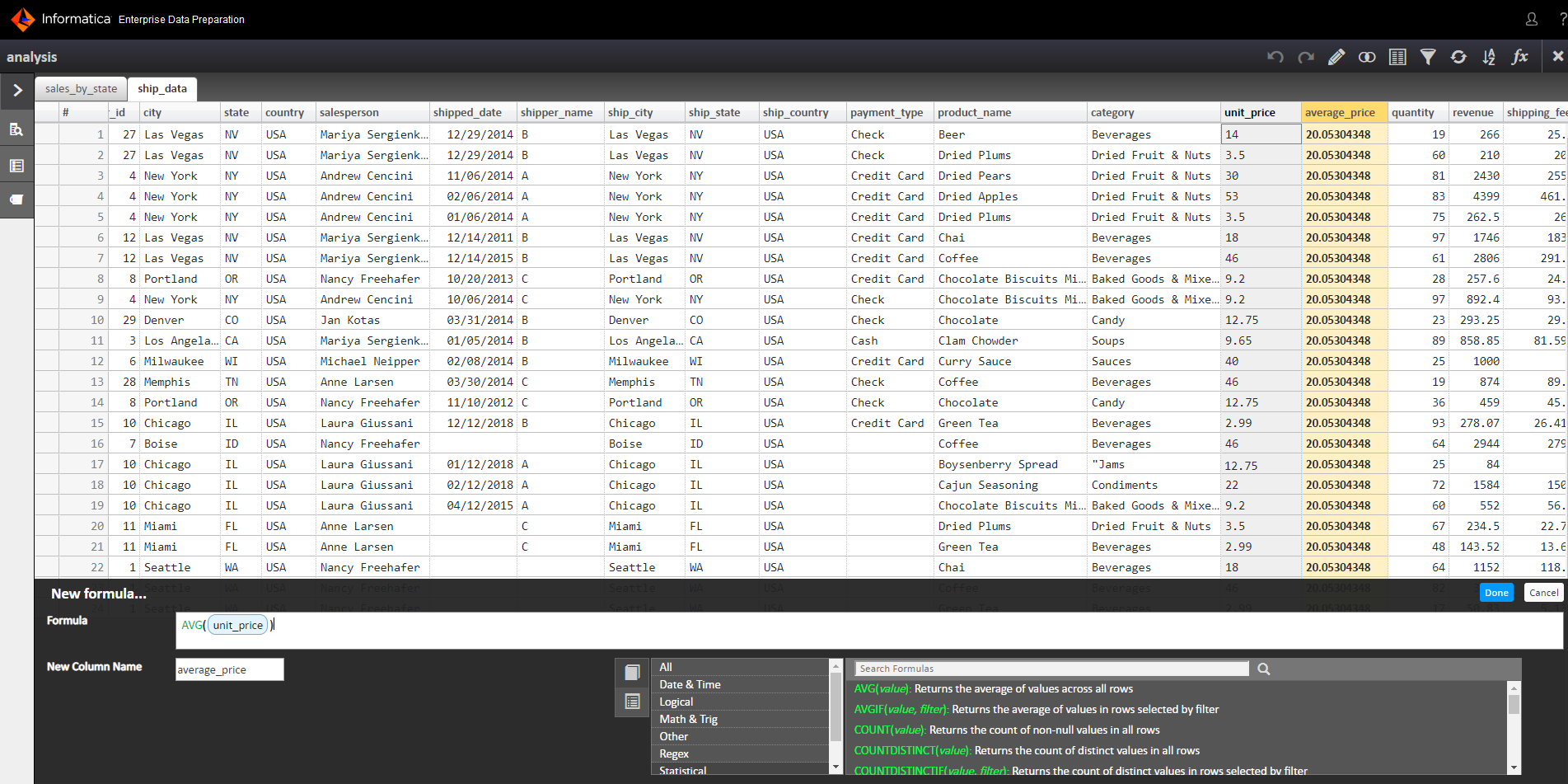1568x784 pixels.
Task: Close the analysis worksheet with X
Action: click(x=1557, y=56)
